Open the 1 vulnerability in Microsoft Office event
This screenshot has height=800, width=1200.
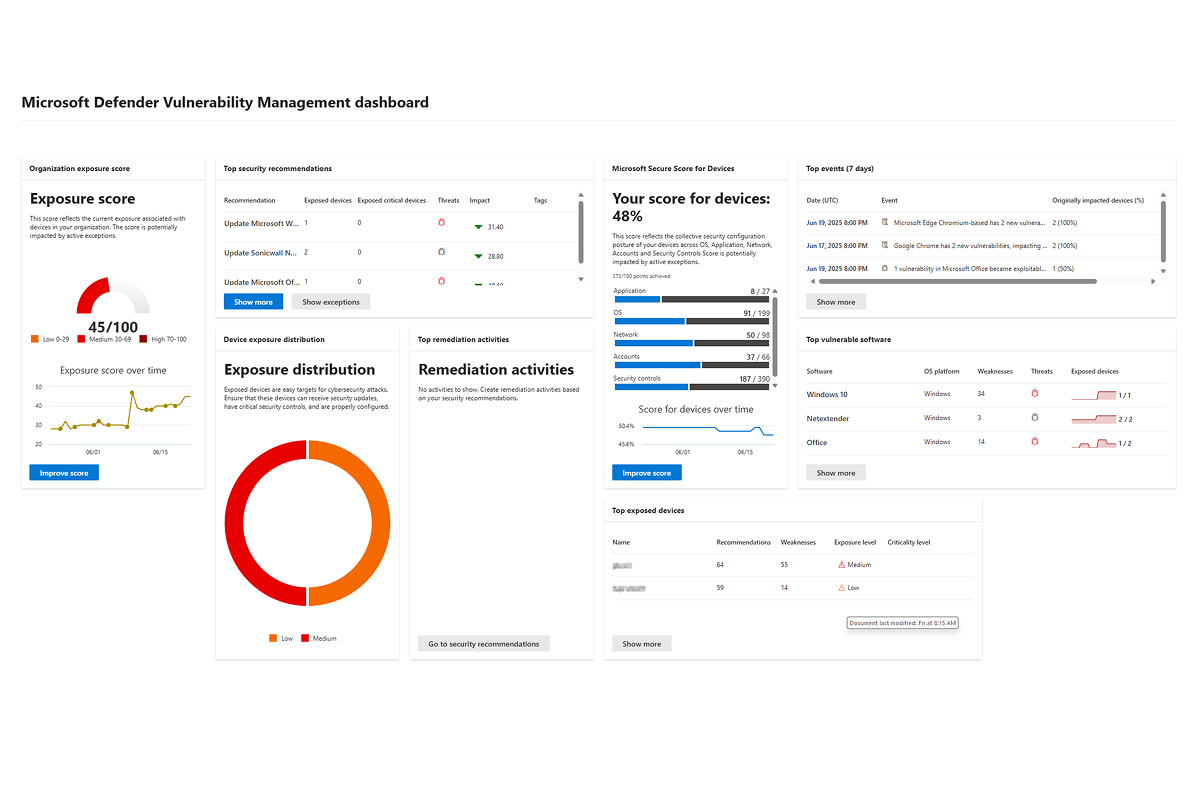[x=969, y=269]
